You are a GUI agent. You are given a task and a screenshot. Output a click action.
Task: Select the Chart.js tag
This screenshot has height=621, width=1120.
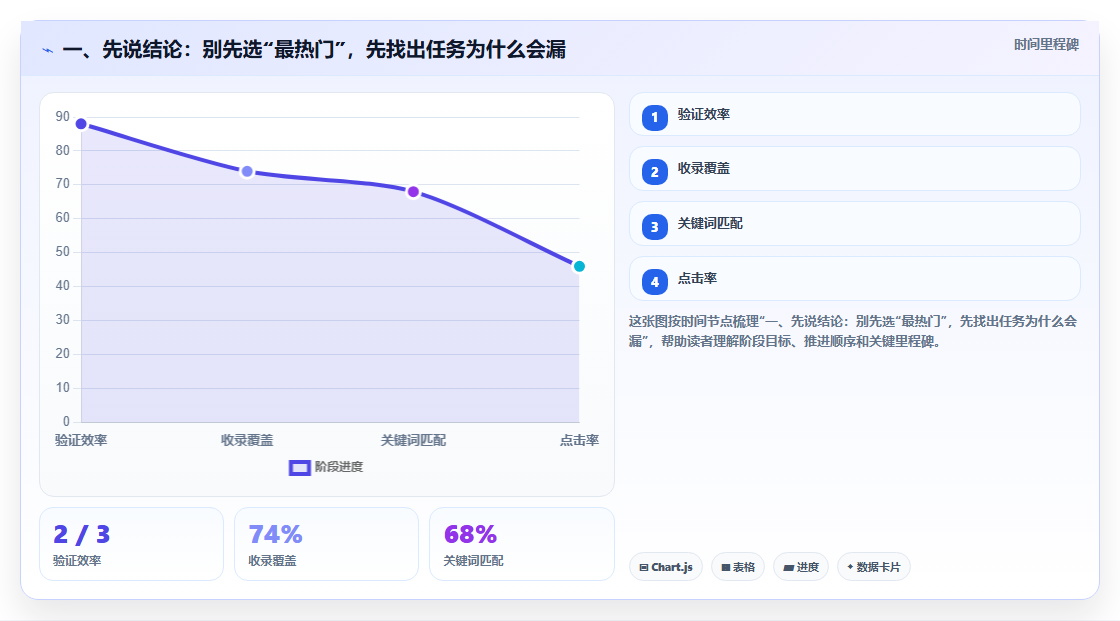(666, 567)
